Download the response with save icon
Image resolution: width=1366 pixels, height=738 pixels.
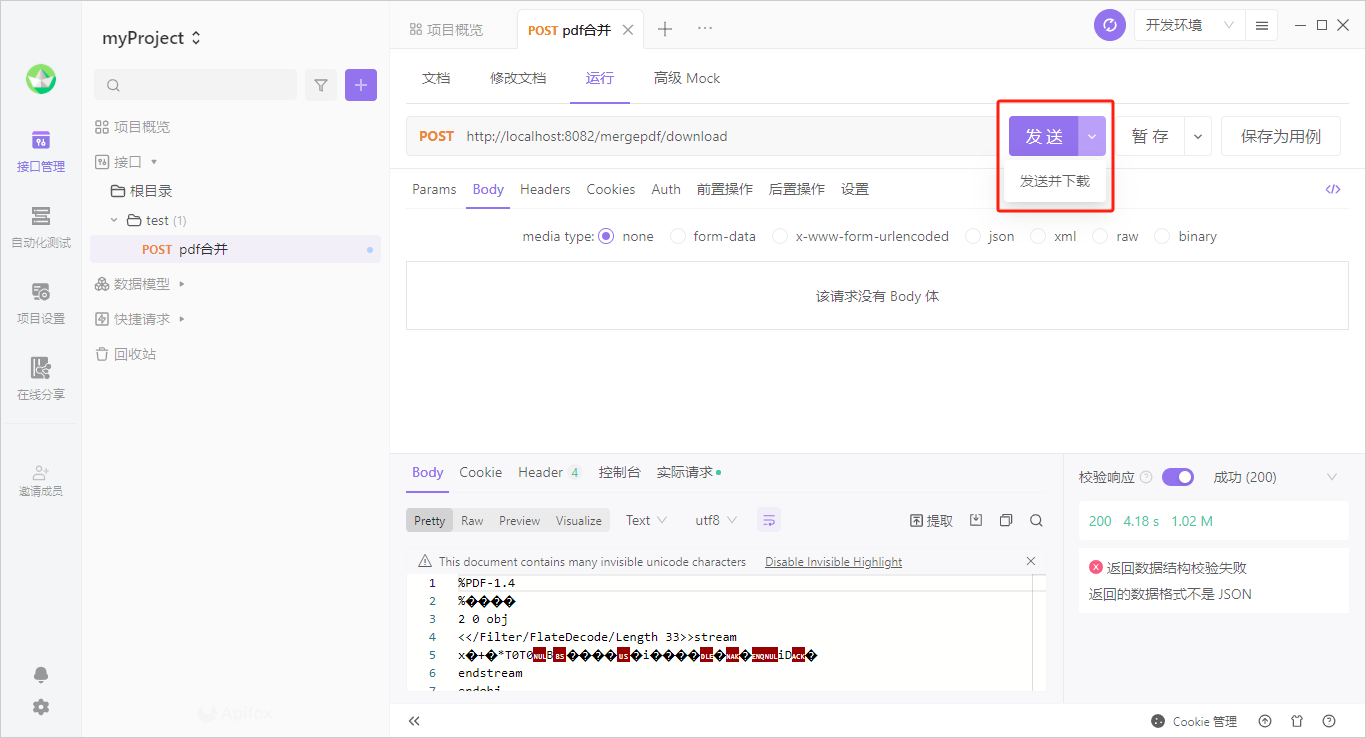point(977,520)
